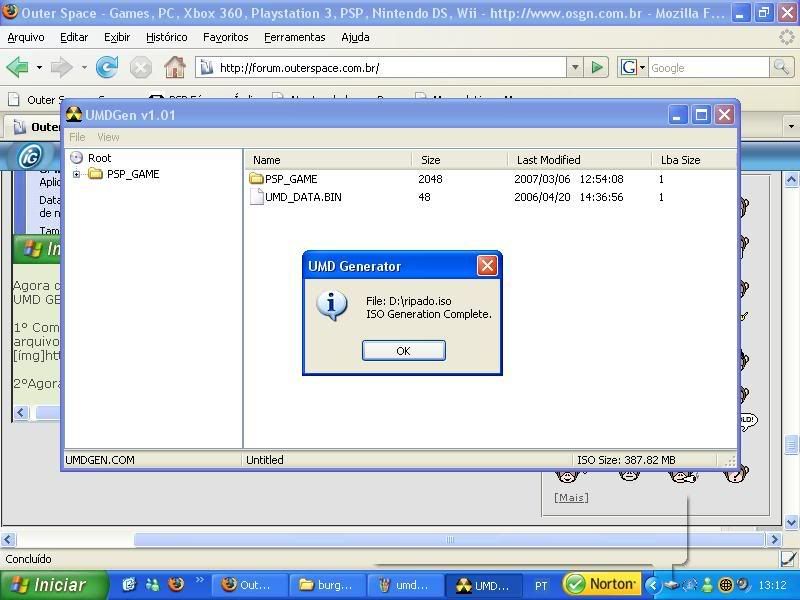Open the Iniciar start menu
Image resolution: width=800 pixels, height=600 pixels.
pos(54,585)
